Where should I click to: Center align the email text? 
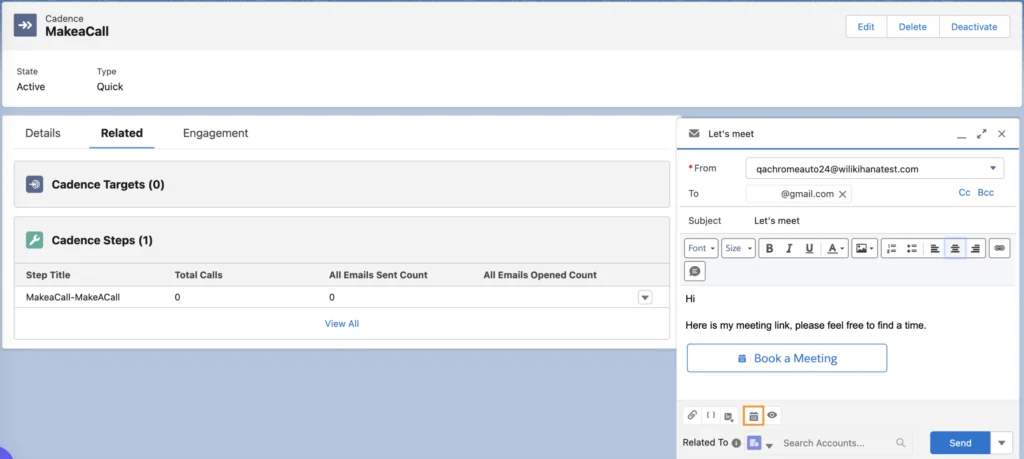955,248
